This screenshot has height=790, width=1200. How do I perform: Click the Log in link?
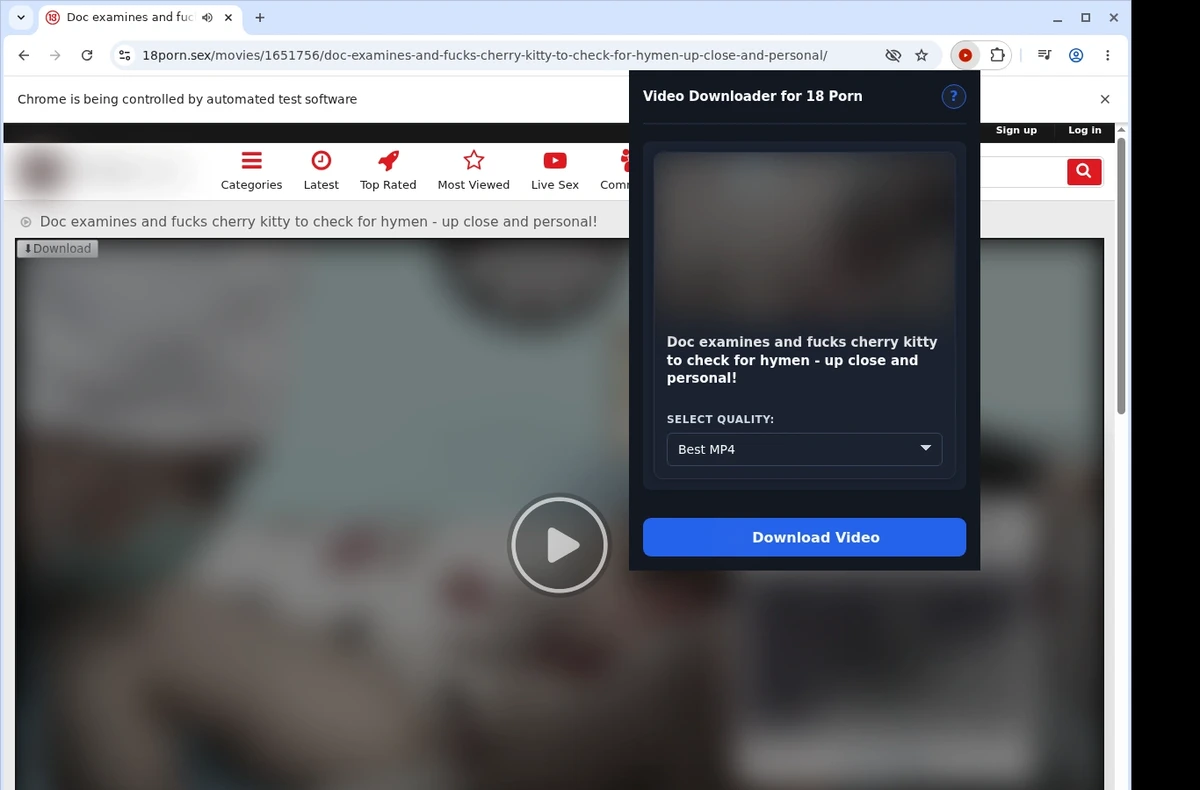(x=1084, y=131)
